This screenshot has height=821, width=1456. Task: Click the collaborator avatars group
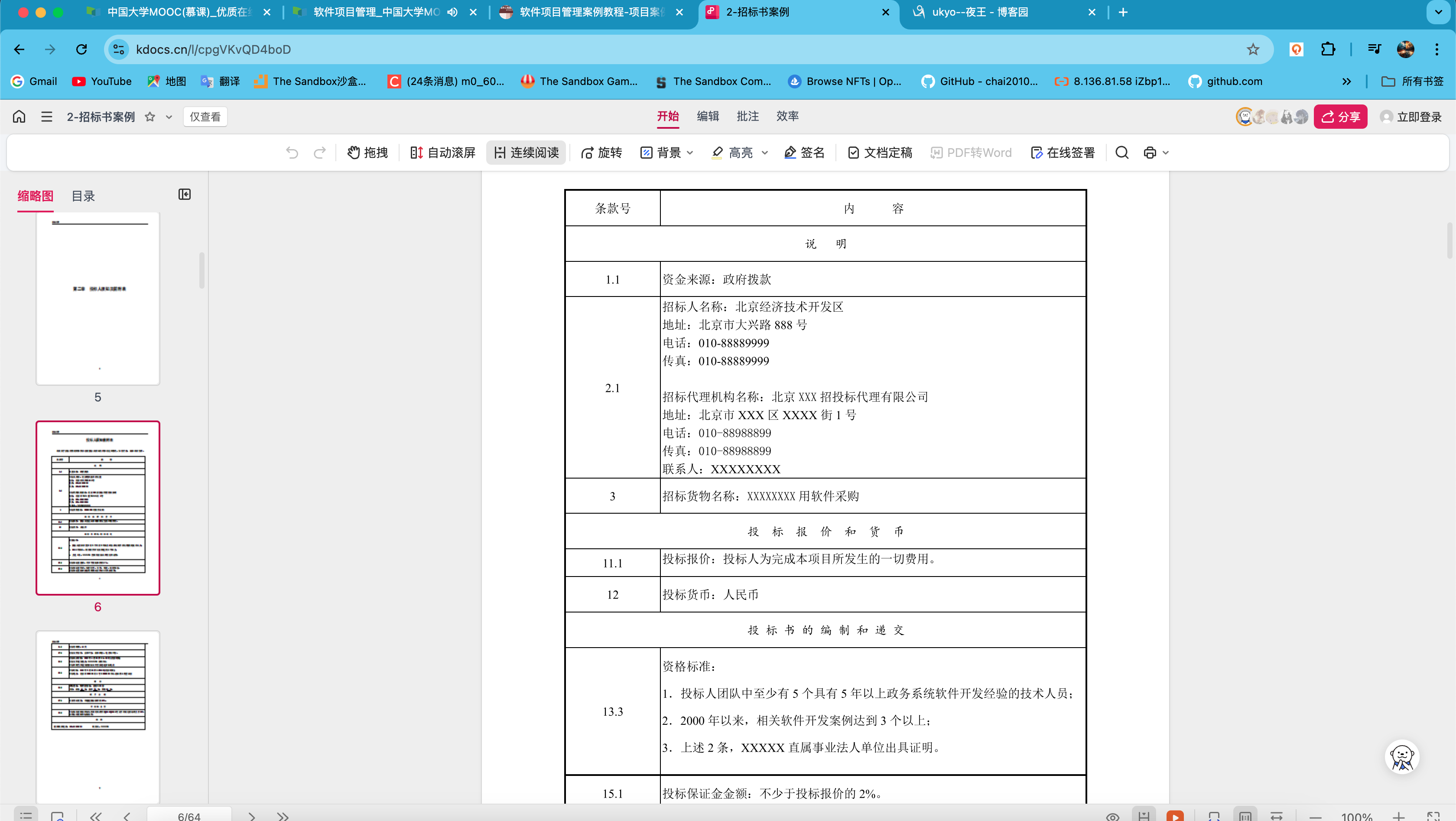(x=1272, y=117)
